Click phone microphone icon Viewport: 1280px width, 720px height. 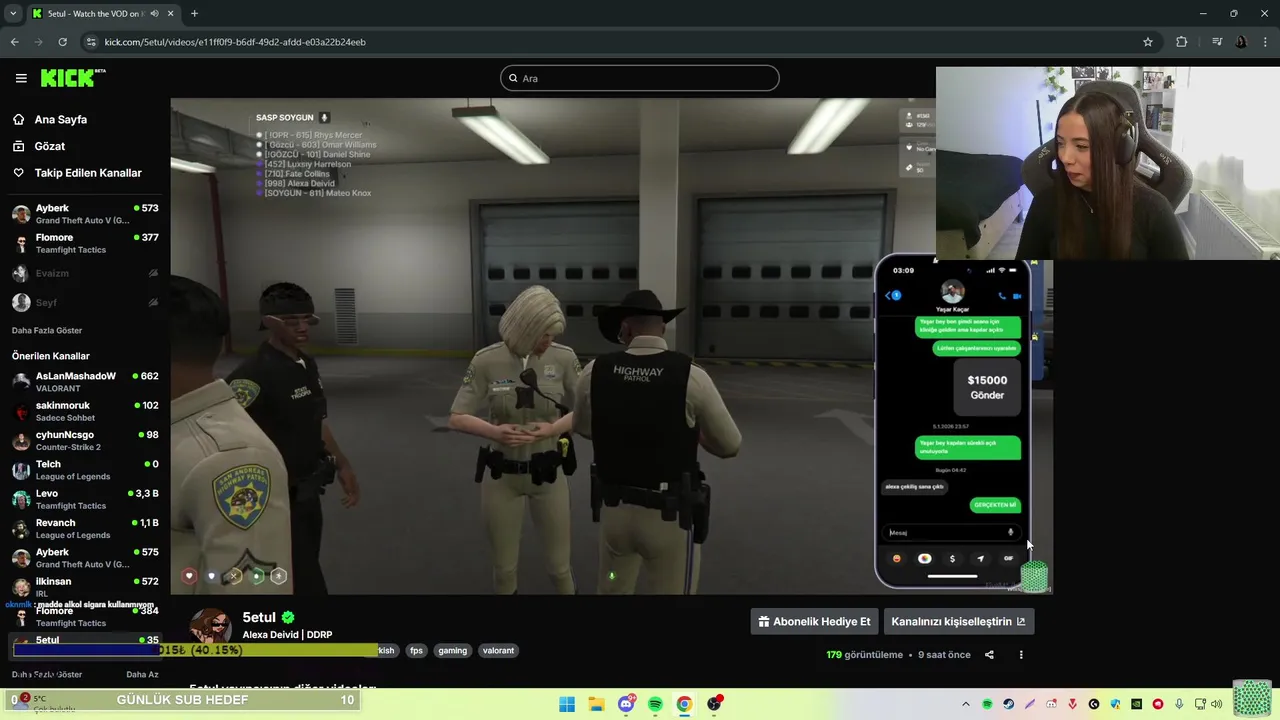pyautogui.click(x=1011, y=532)
